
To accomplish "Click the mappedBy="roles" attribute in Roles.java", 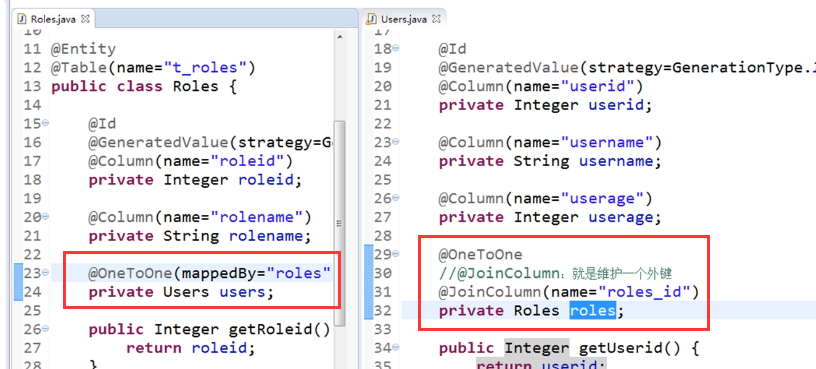I will point(256,273).
